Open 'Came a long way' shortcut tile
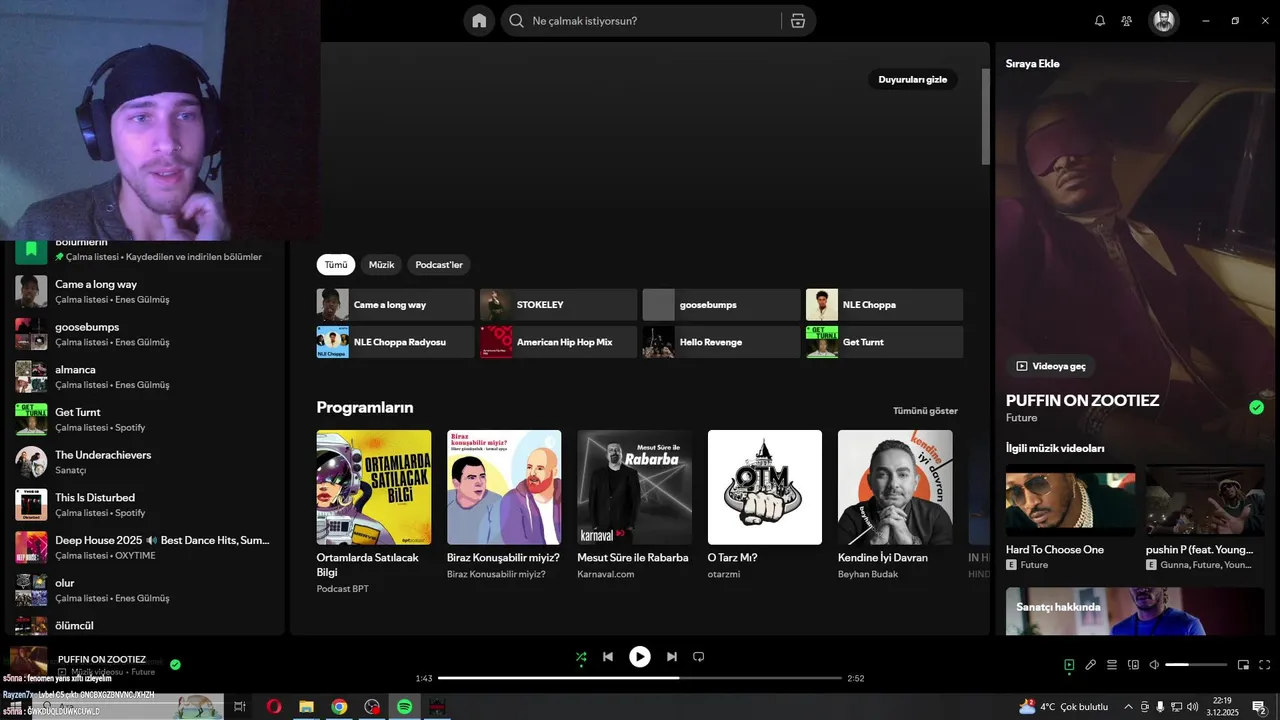The image size is (1280, 720). 395,305
